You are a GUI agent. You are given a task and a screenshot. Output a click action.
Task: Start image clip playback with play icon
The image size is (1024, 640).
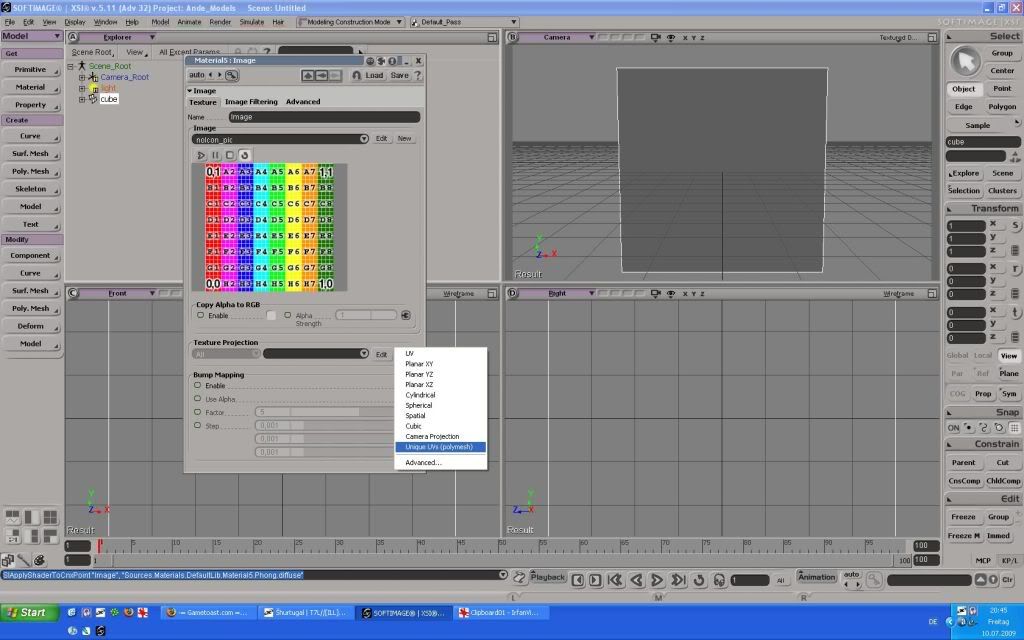(201, 155)
